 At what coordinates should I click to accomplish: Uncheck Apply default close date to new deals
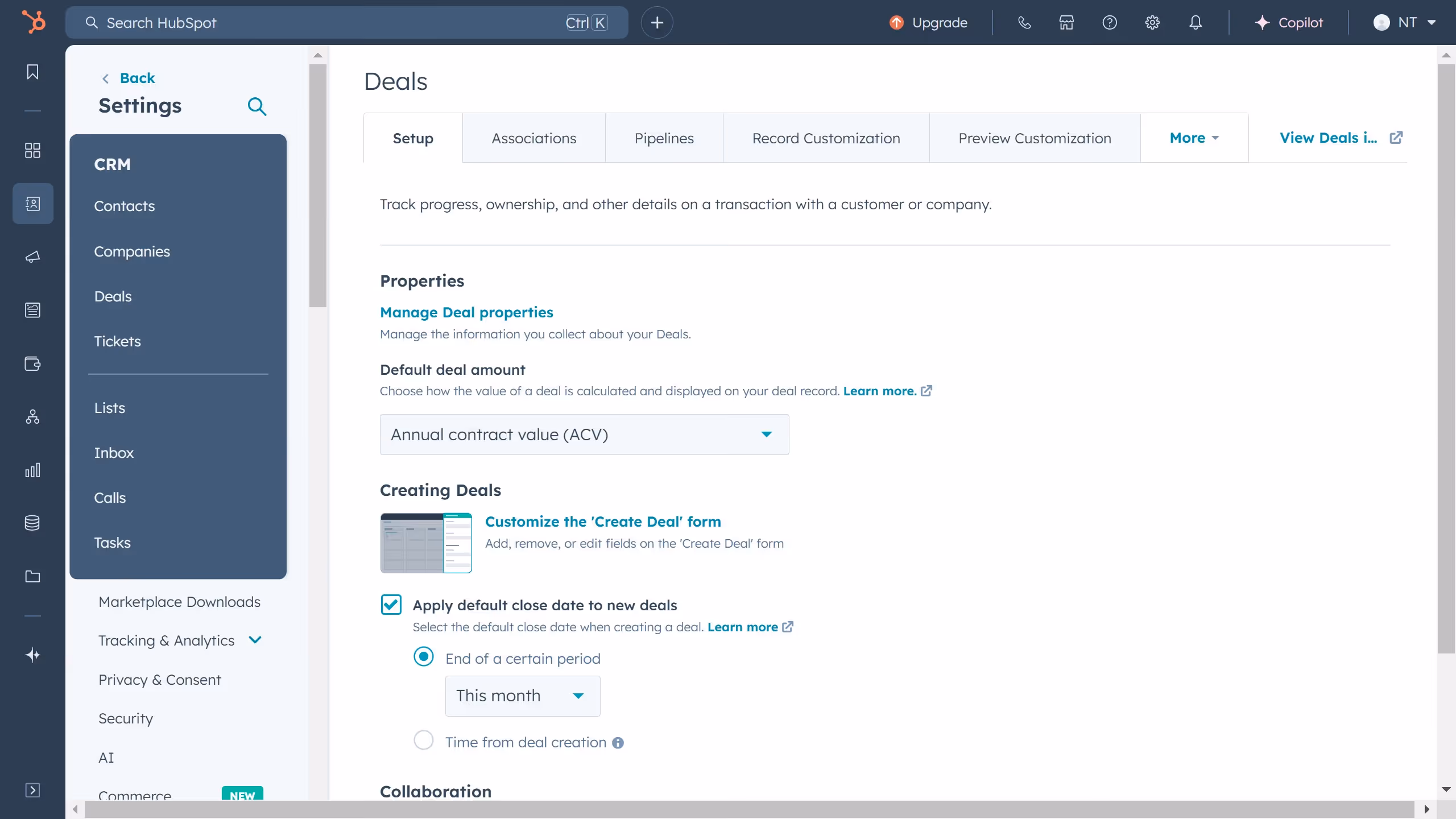coord(391,604)
